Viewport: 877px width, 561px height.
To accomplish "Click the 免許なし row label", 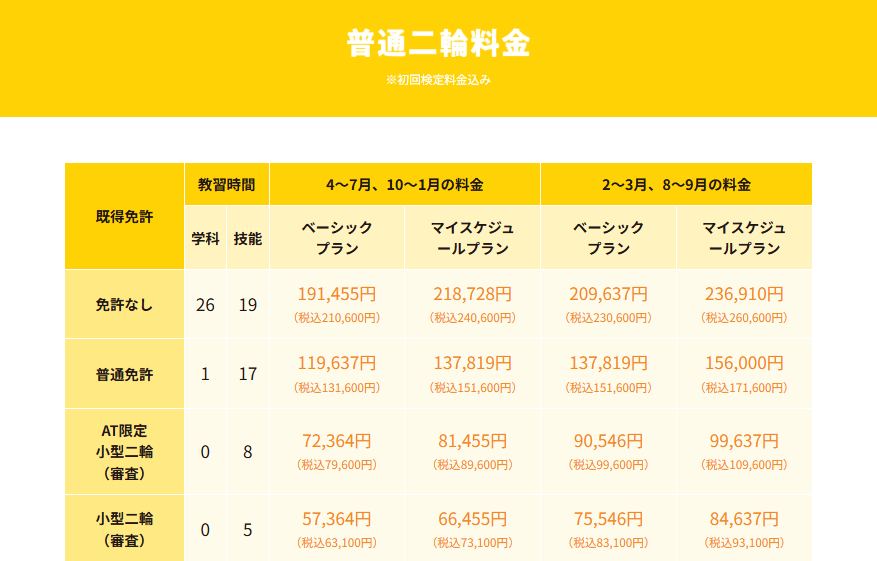I will pyautogui.click(x=124, y=305).
